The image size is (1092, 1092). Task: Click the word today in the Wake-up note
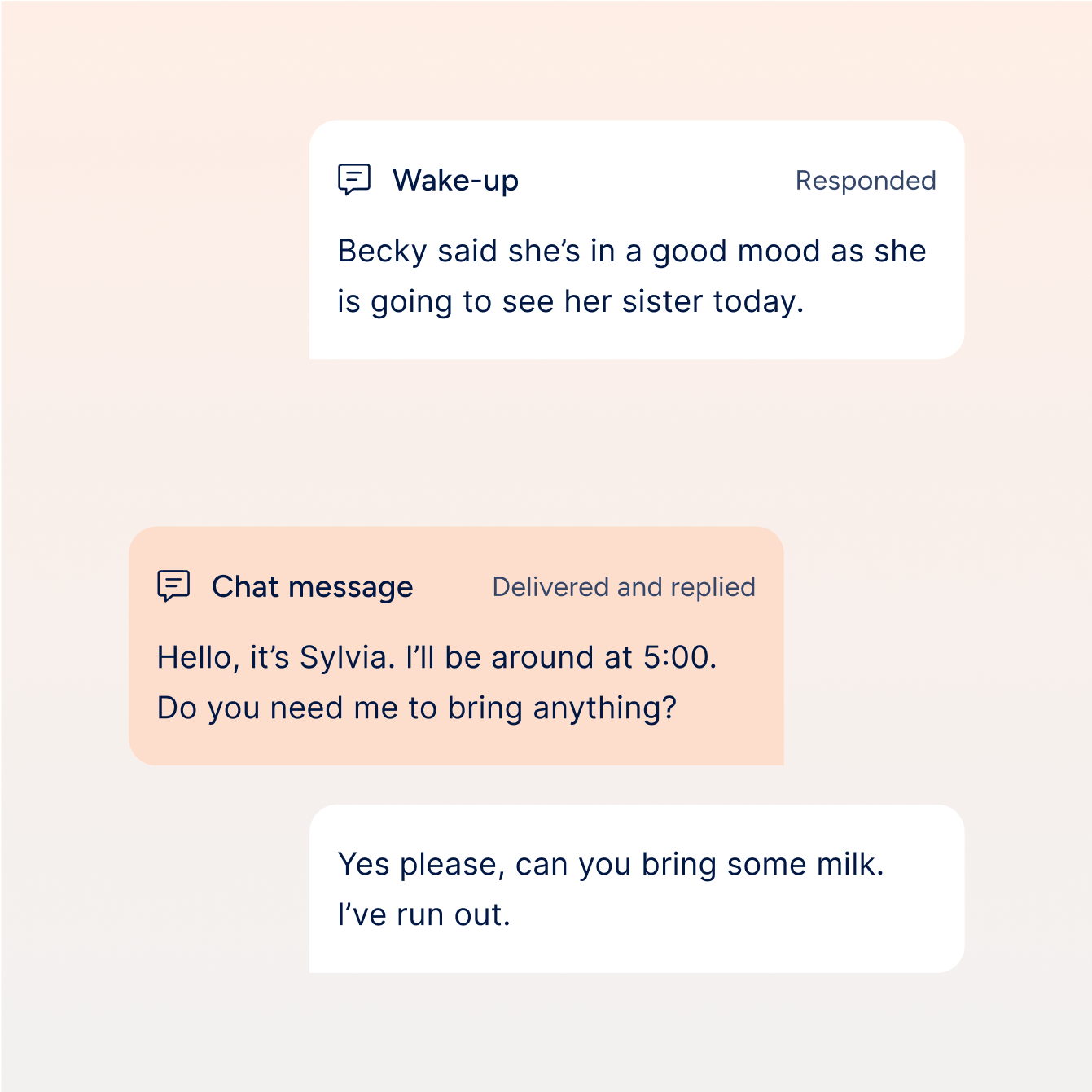(x=757, y=301)
